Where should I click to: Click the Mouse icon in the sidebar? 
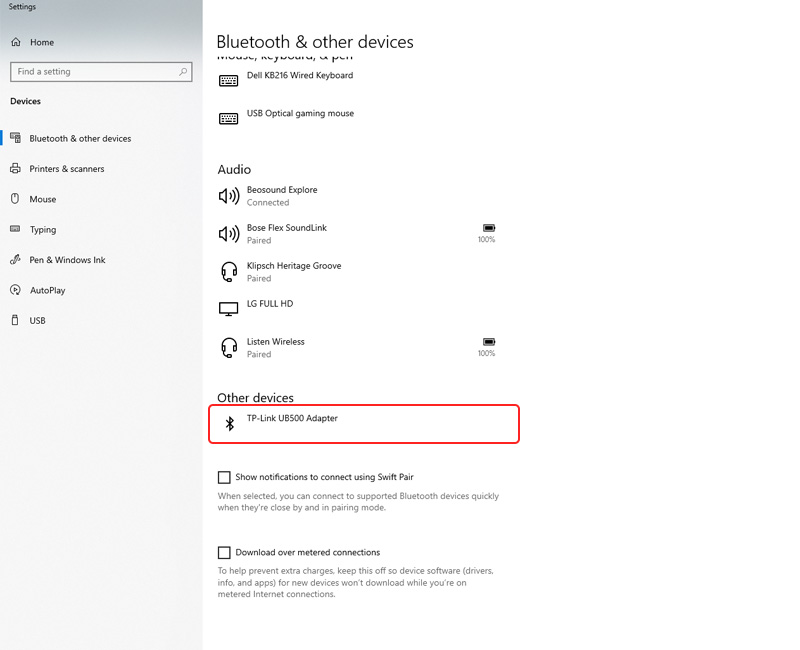click(x=15, y=198)
